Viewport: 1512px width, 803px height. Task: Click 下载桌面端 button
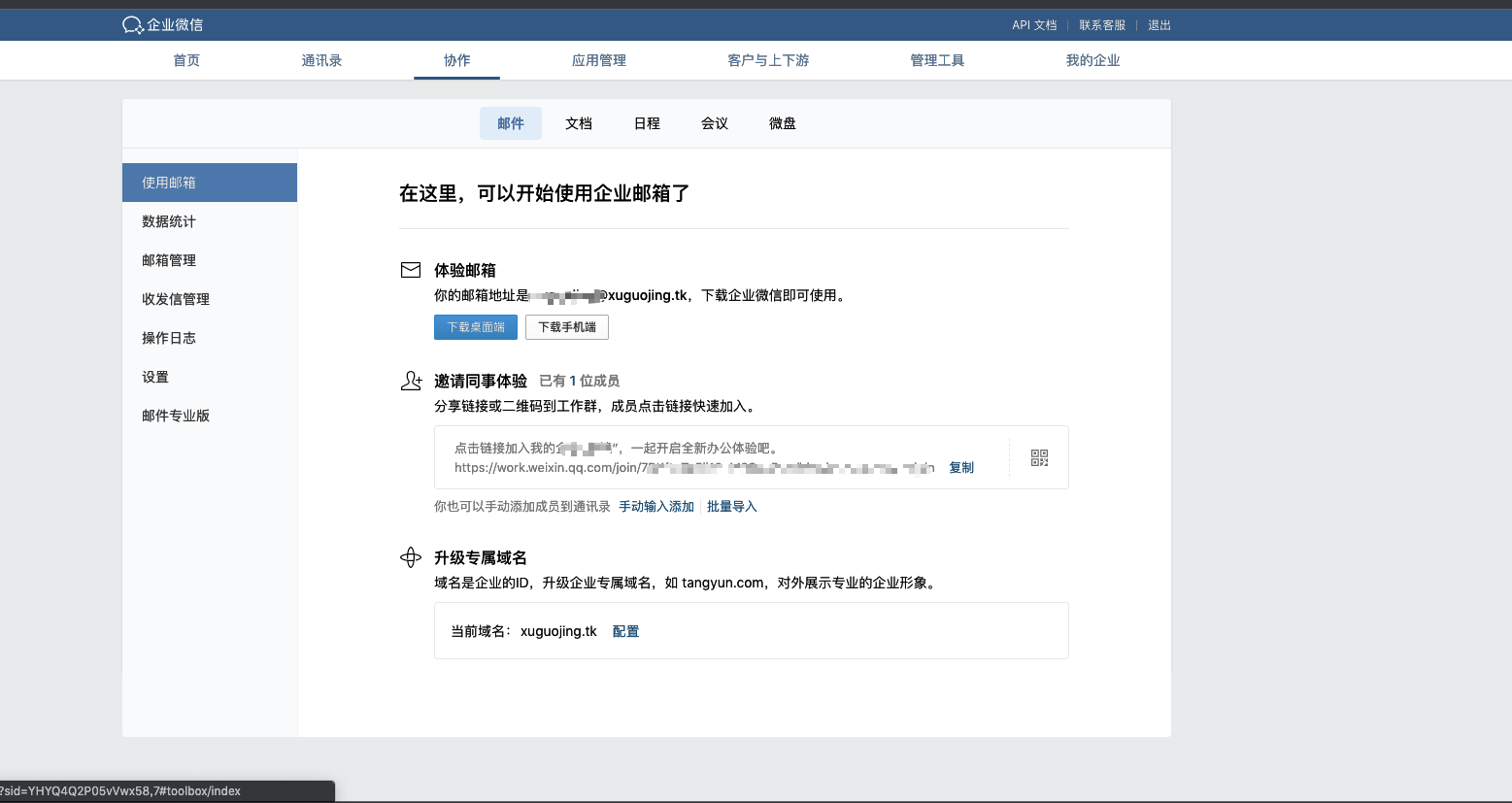pos(476,327)
